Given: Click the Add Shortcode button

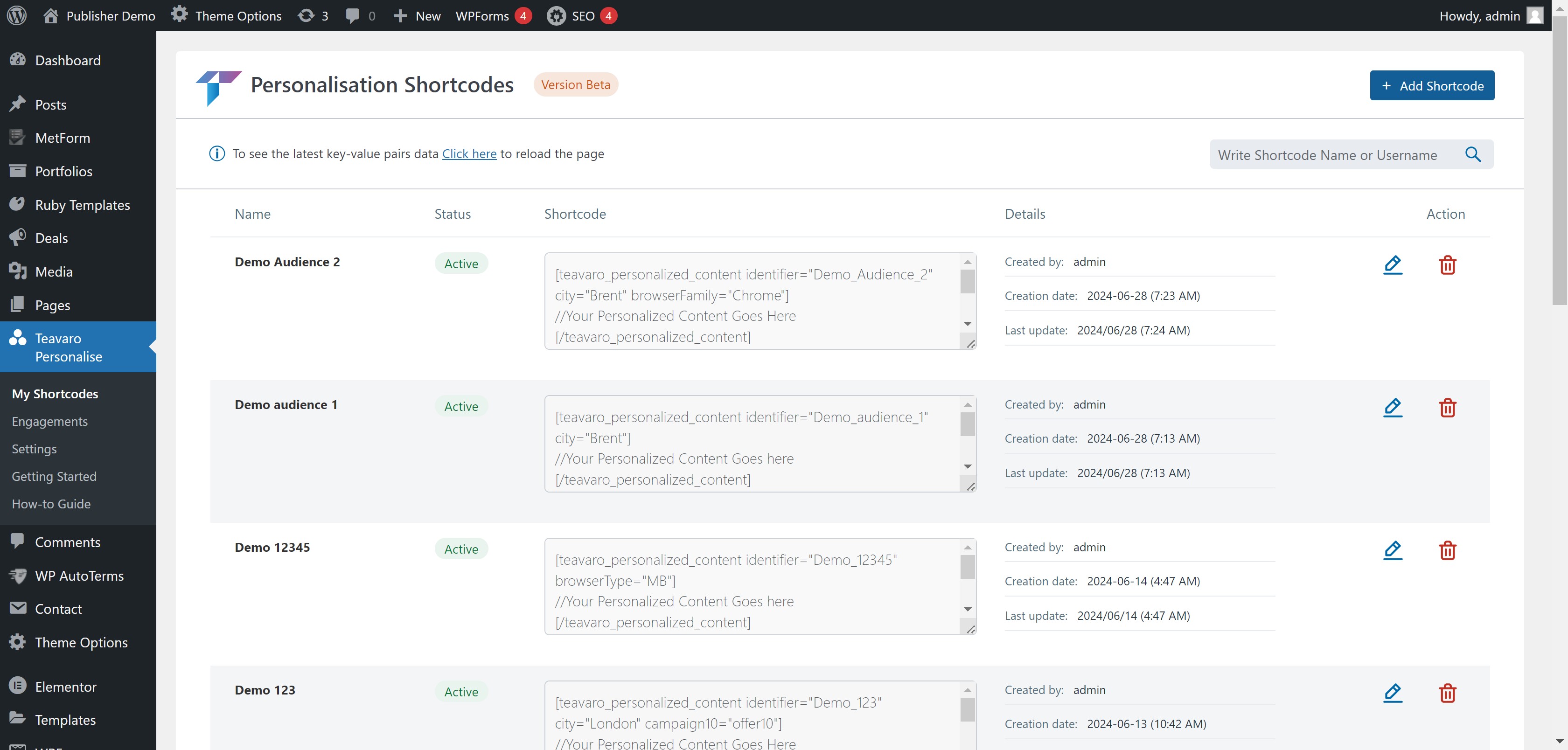Looking at the screenshot, I should pyautogui.click(x=1432, y=86).
